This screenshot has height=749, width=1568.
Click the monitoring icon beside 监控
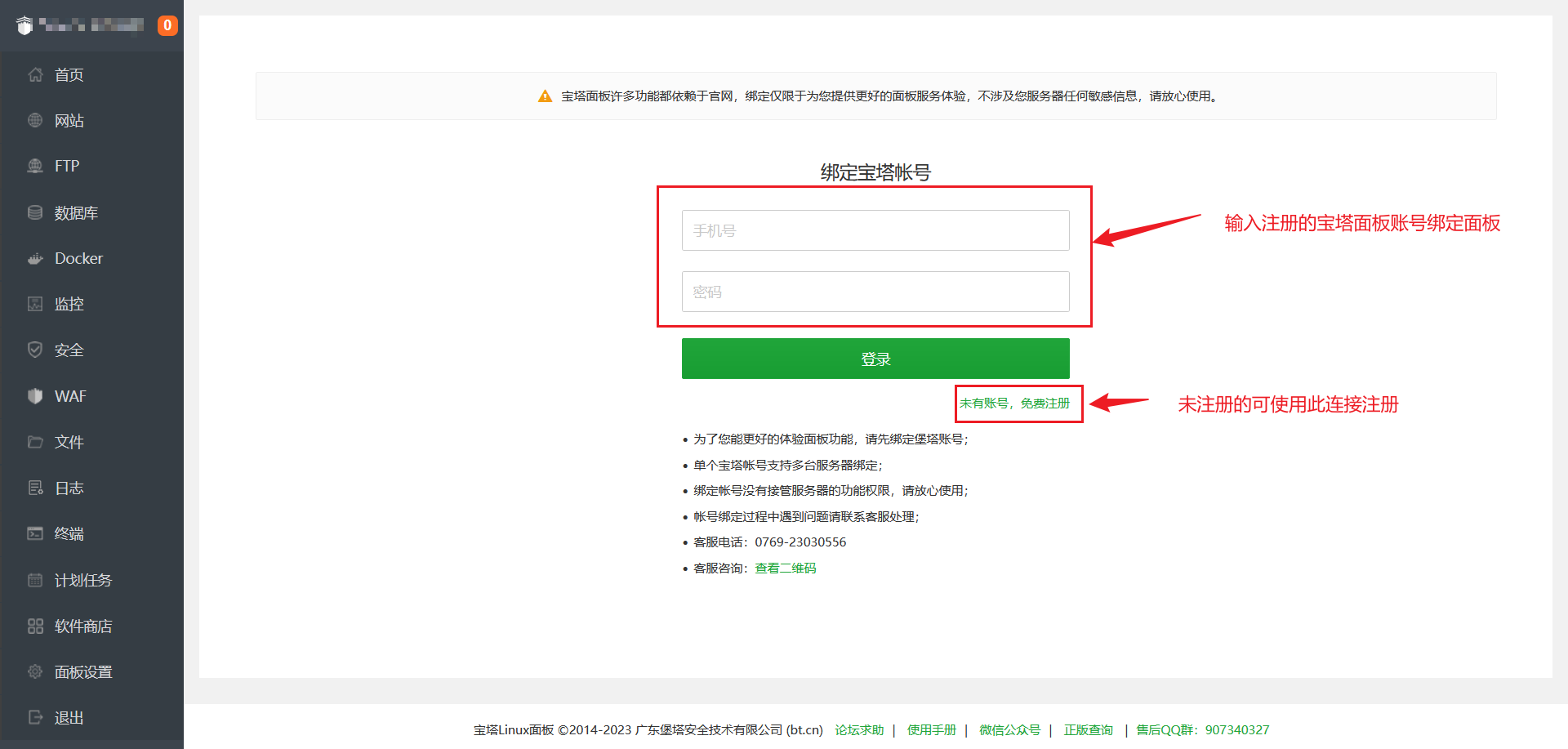pyautogui.click(x=35, y=304)
